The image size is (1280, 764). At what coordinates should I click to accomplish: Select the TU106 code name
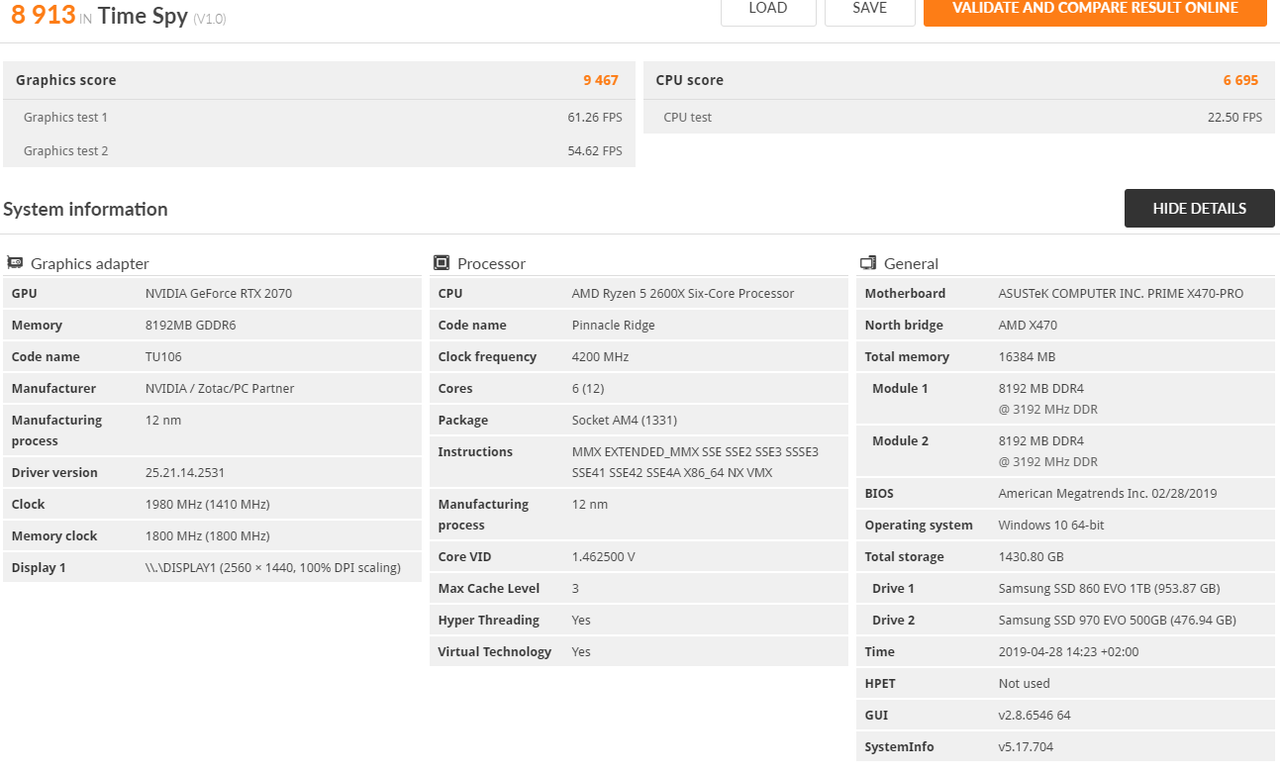[x=163, y=357]
